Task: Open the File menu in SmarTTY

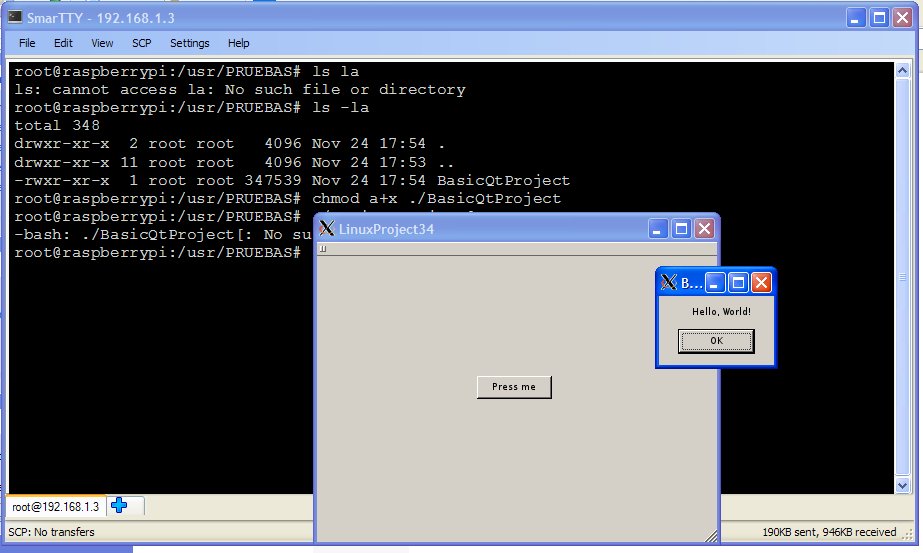Action: (x=27, y=43)
